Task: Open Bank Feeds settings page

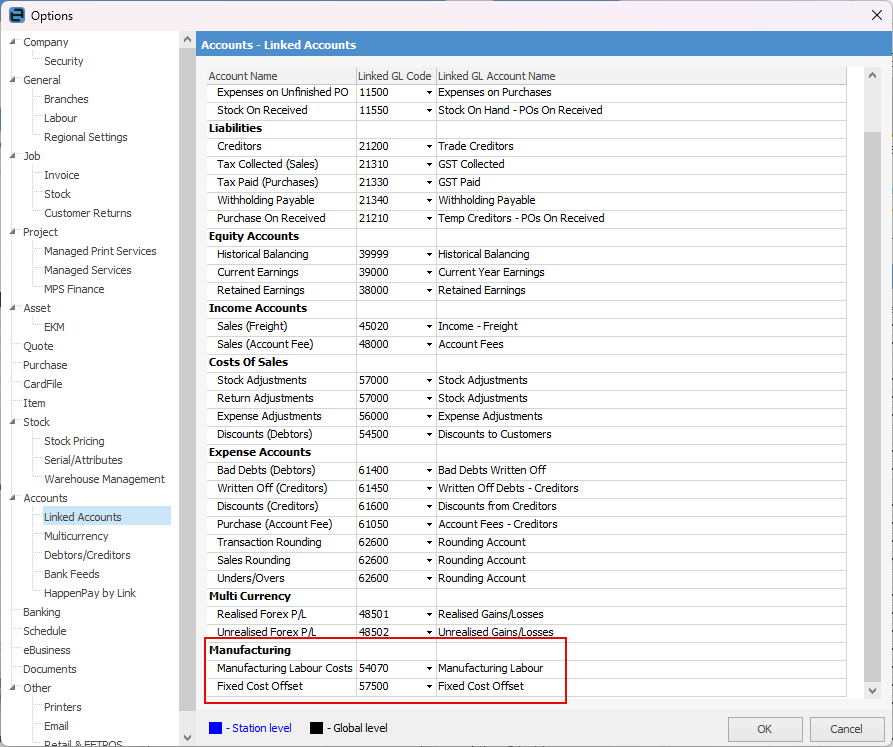Action: coord(73,574)
